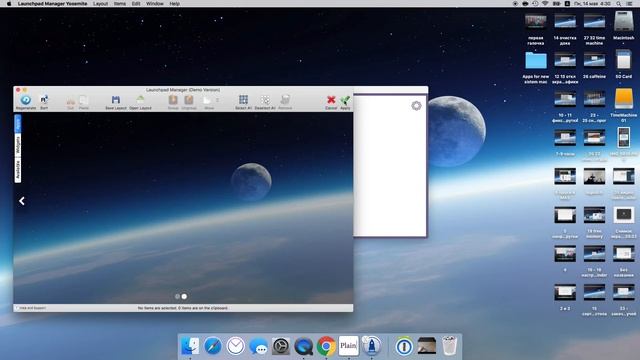Open the Edit menu
The height and width of the screenshot is (360, 640).
tap(136, 4)
